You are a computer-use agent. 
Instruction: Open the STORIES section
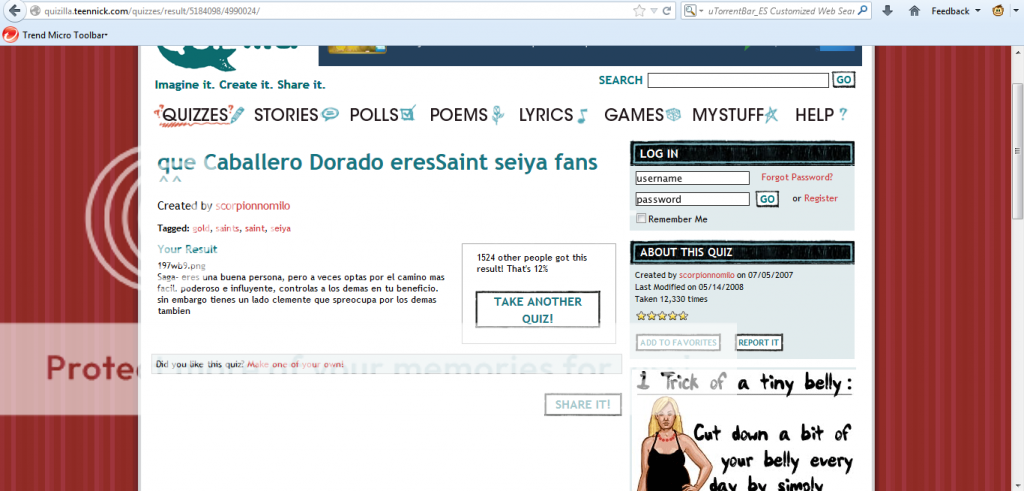[296, 115]
